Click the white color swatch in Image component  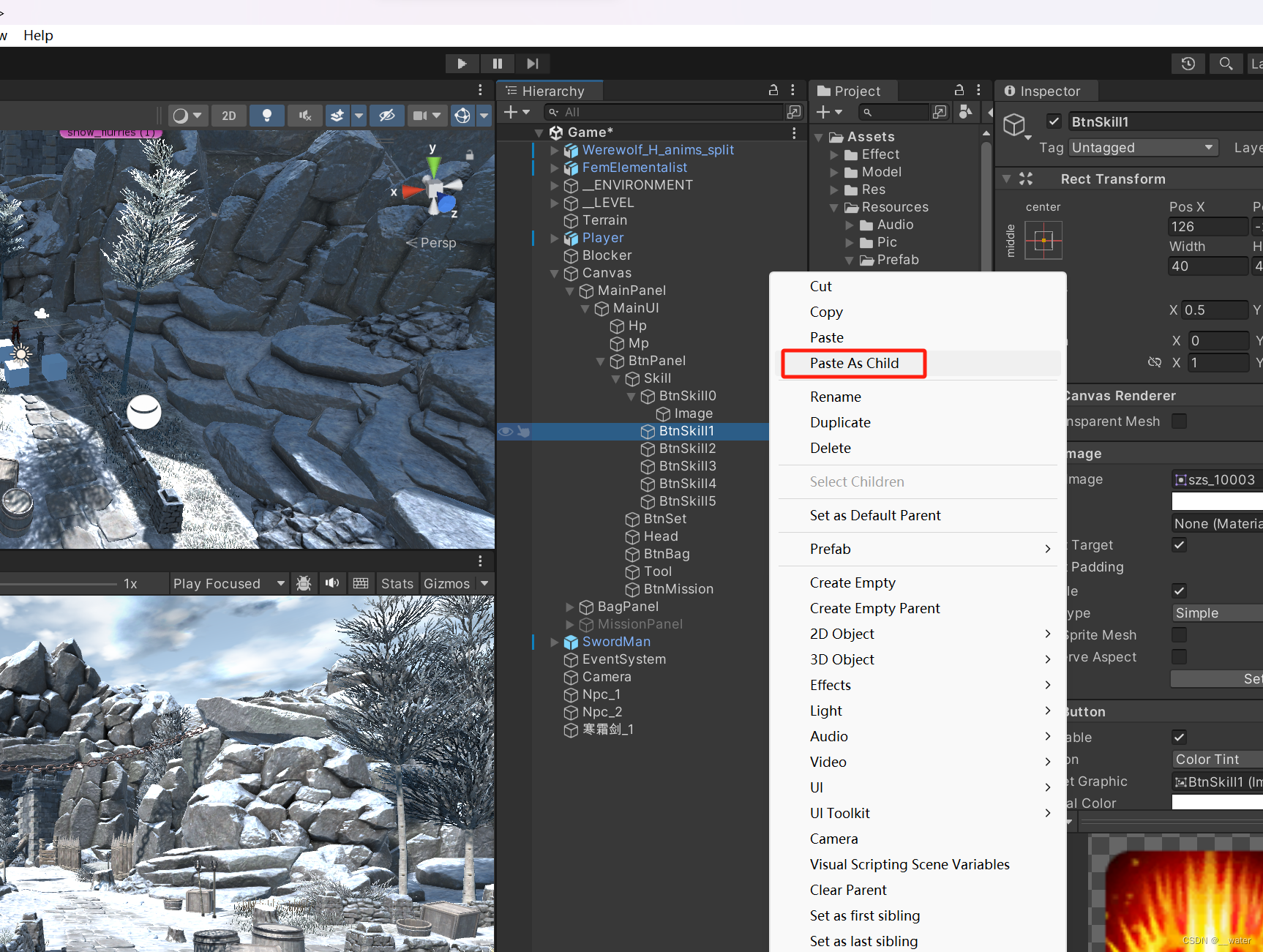[1217, 501]
